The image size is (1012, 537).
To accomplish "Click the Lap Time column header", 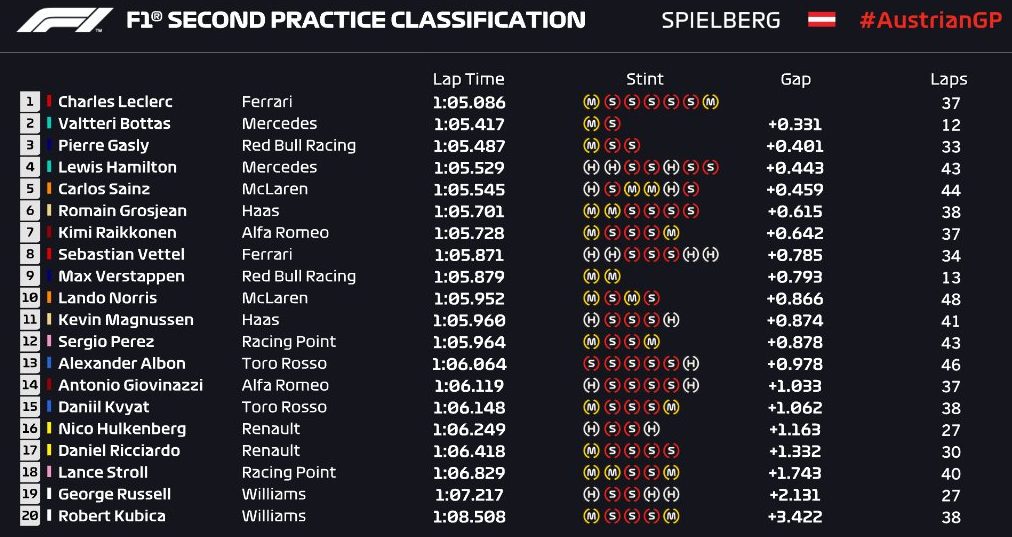I will click(x=469, y=79).
